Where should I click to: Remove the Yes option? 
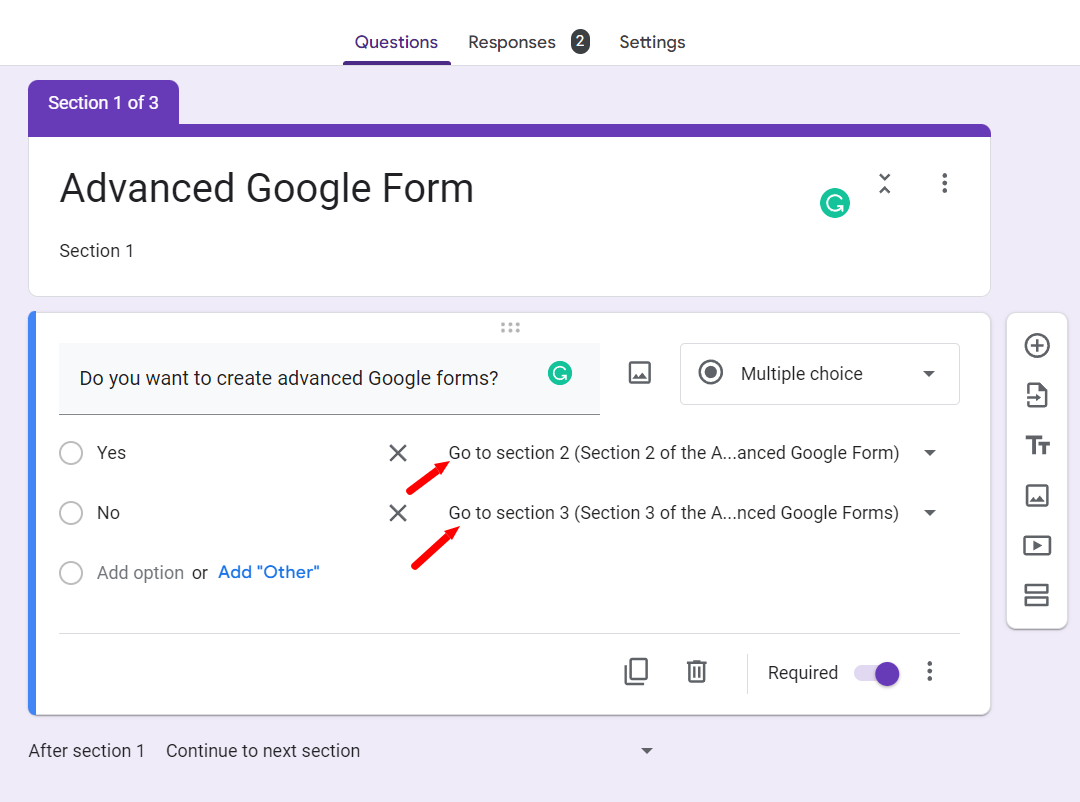click(398, 453)
